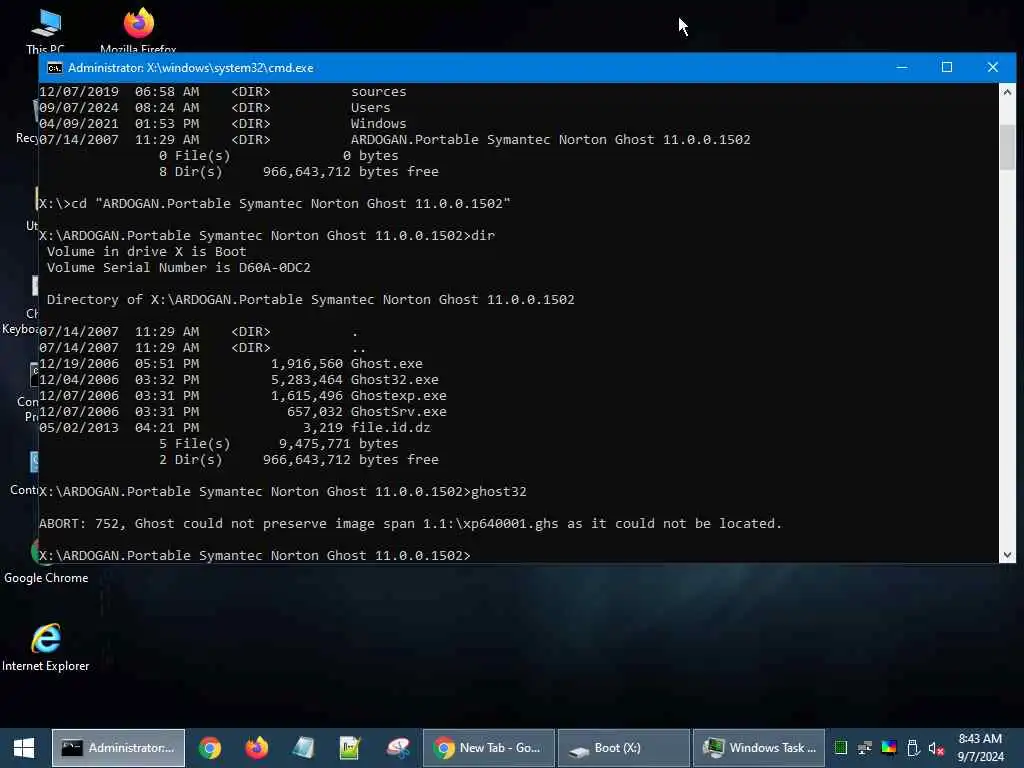
Task: Close the cmd.exe window
Action: pos(993,67)
